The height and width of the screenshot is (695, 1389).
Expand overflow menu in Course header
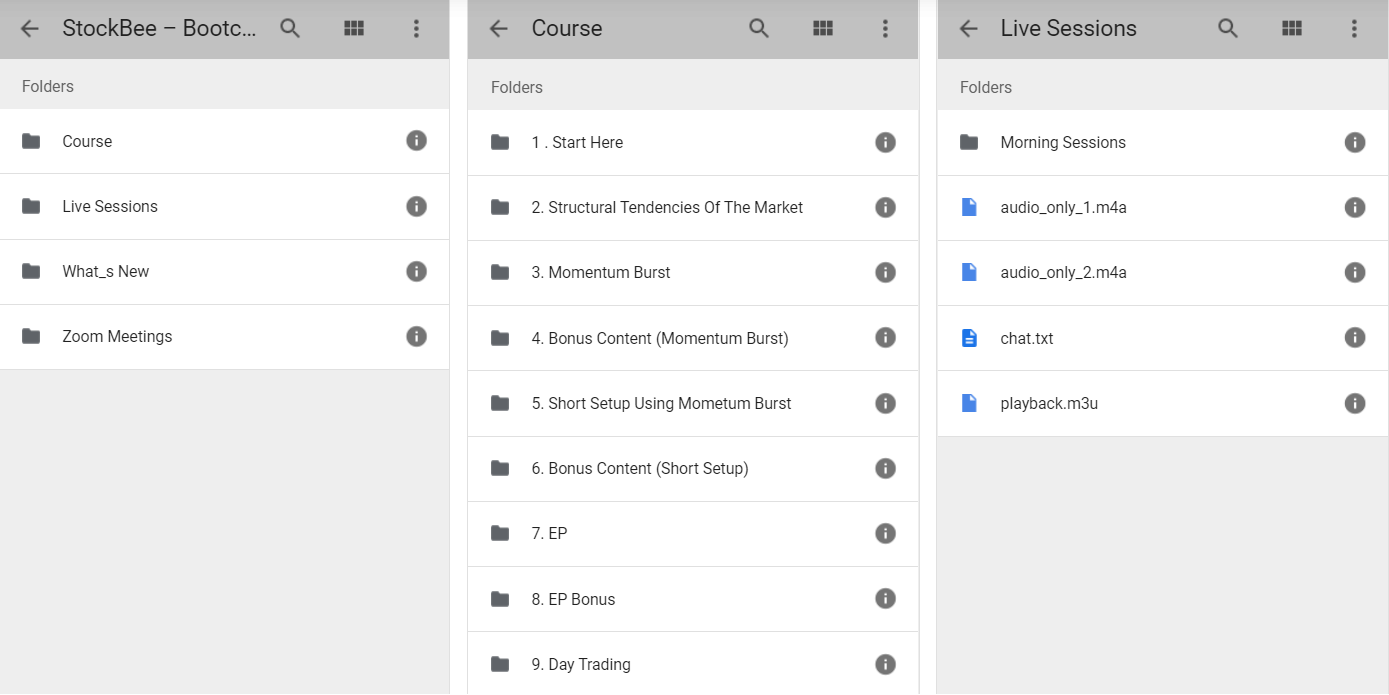pyautogui.click(x=885, y=29)
